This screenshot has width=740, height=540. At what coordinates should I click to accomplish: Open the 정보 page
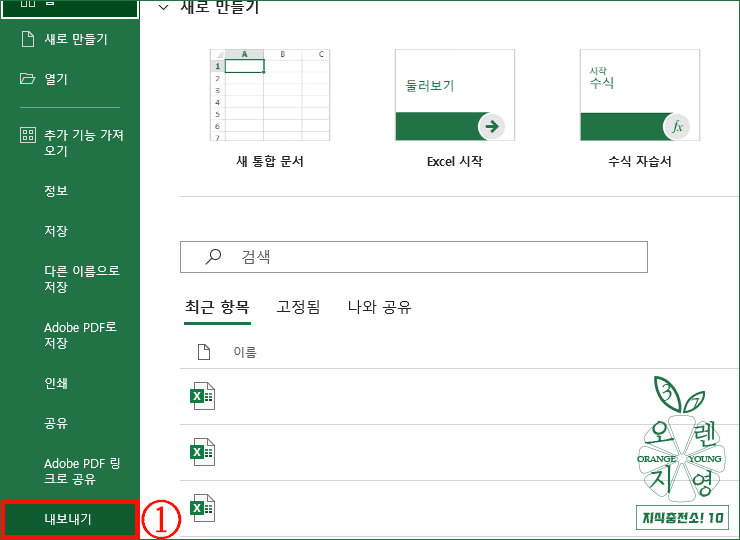point(56,191)
